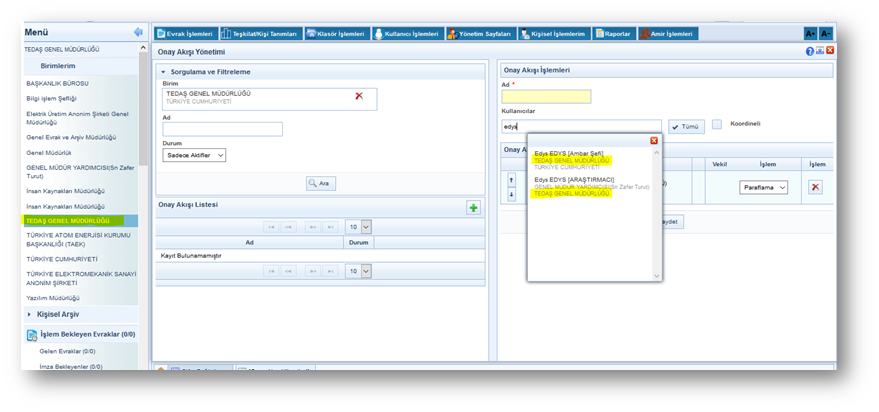879x412 pixels.
Task: Collapse the Menü sidebar with arrow icon
Action: click(x=138, y=32)
